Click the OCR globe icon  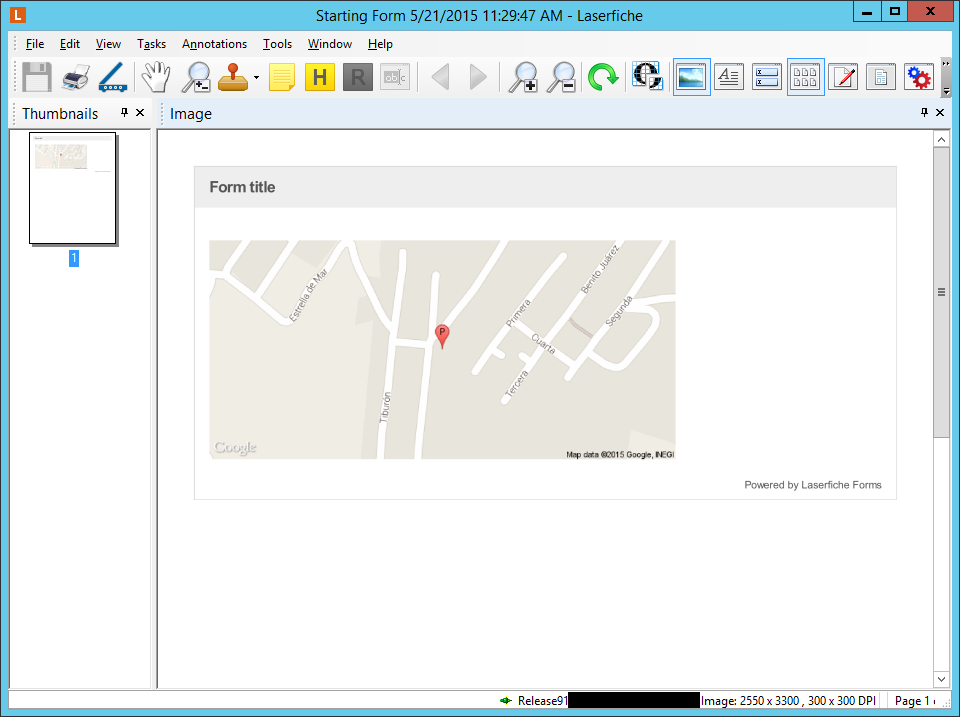coord(648,76)
